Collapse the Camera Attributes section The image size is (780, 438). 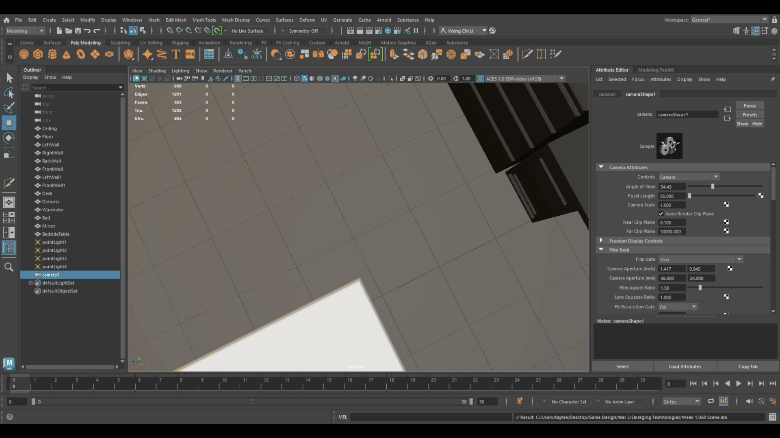(x=601, y=167)
